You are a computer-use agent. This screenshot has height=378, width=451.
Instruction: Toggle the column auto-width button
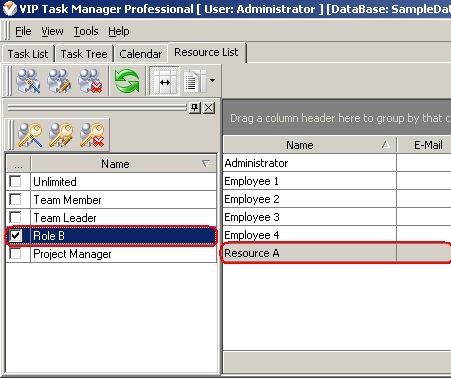pos(164,81)
